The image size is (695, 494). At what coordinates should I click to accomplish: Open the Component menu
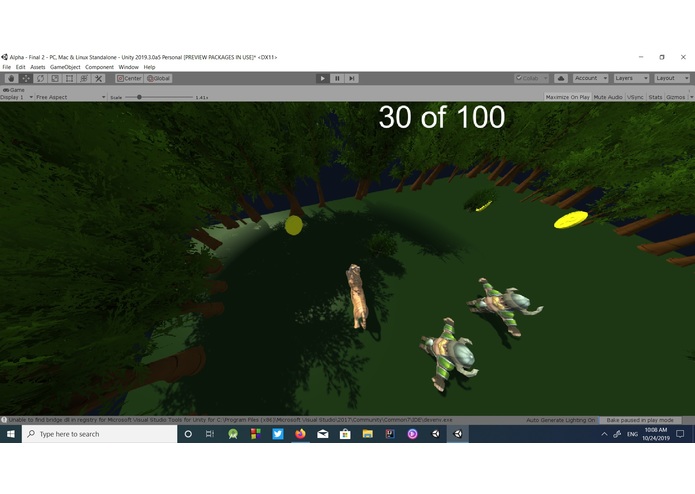99,67
